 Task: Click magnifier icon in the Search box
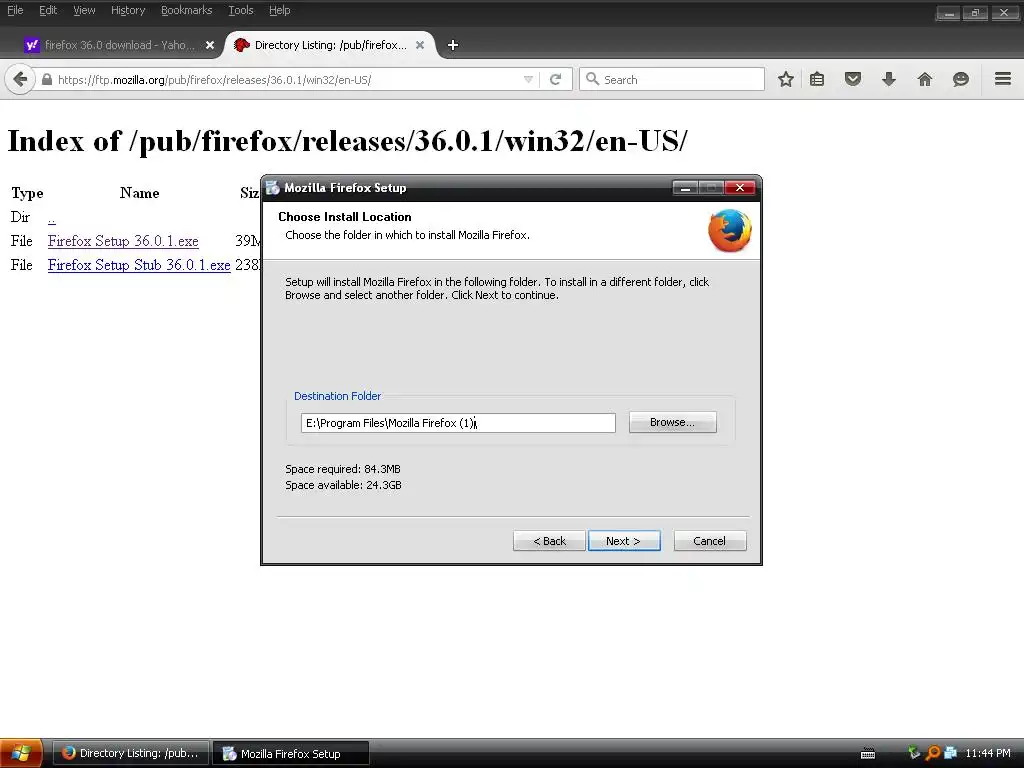(592, 79)
